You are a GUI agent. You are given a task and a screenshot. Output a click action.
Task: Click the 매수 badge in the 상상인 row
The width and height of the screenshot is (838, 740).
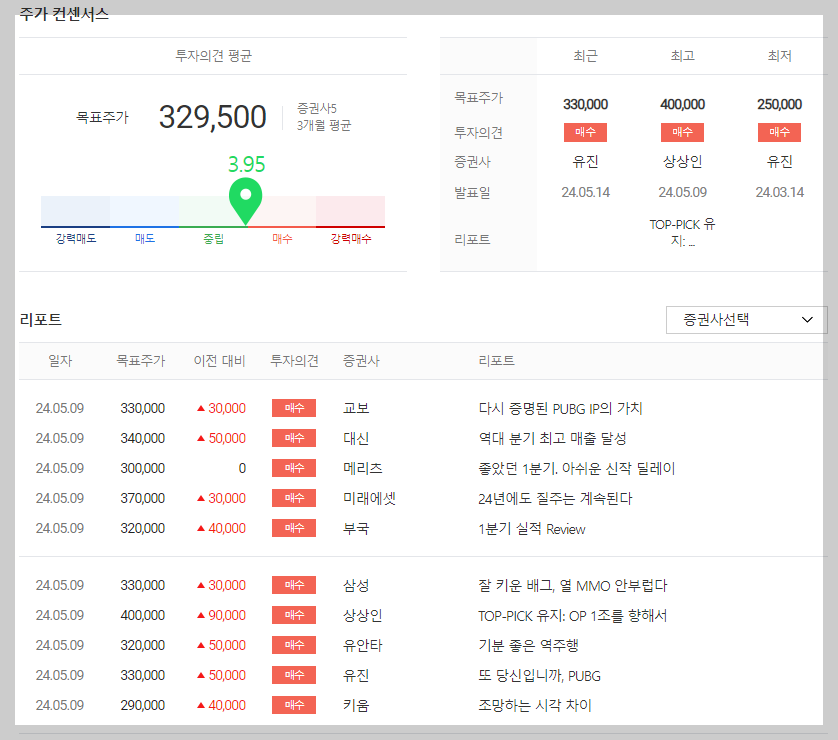point(294,615)
